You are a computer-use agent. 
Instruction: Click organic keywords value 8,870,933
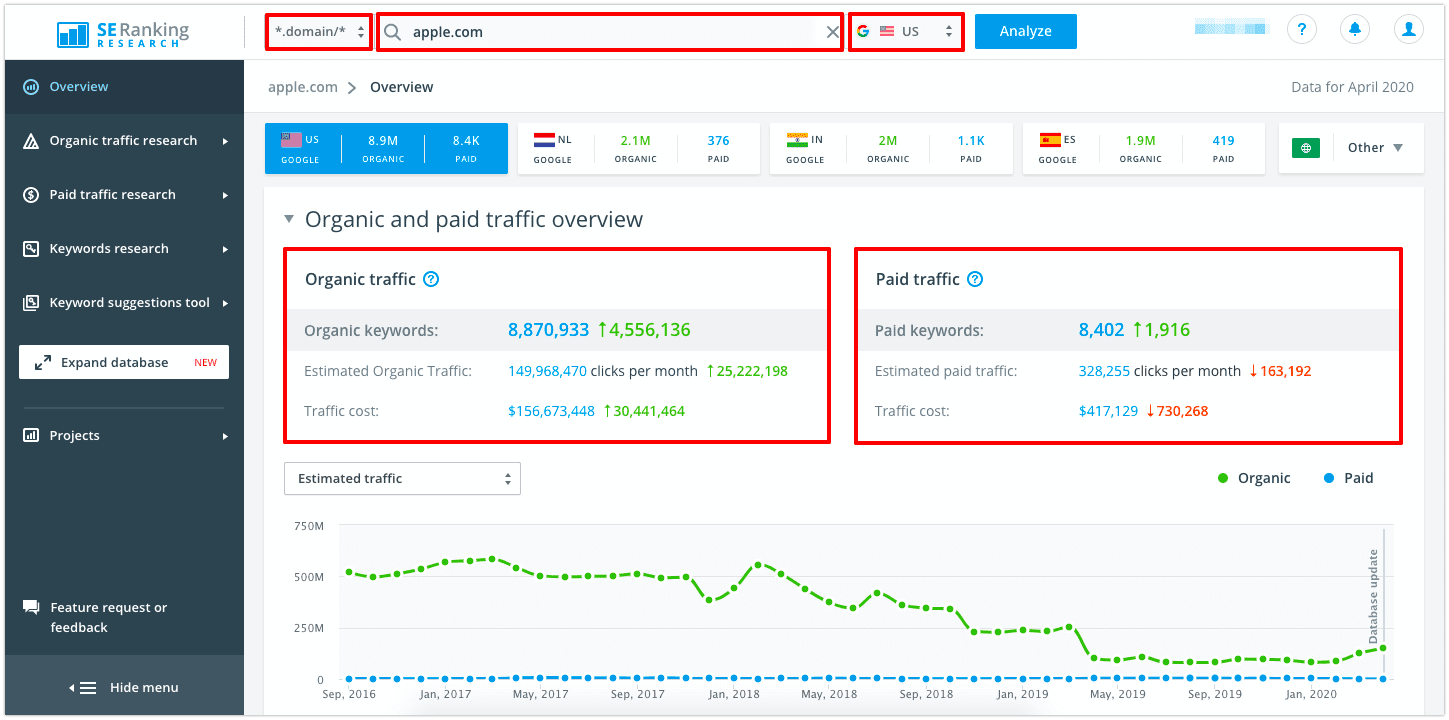[x=549, y=330]
